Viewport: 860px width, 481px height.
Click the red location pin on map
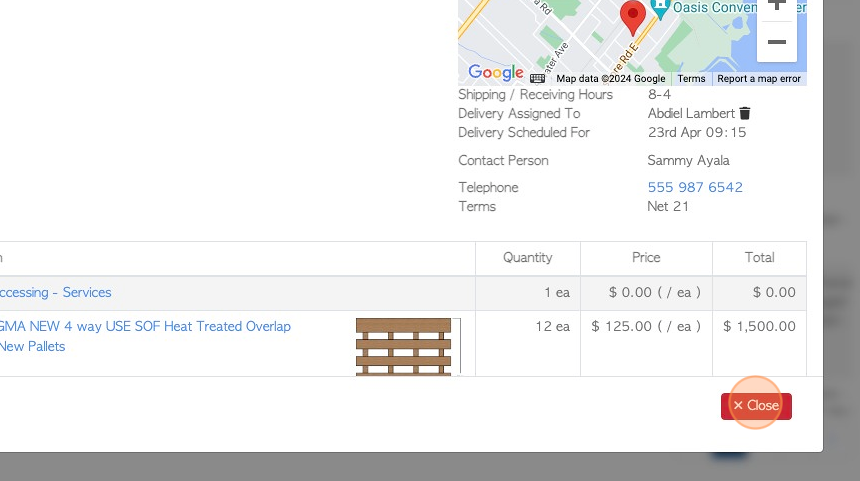click(x=632, y=17)
